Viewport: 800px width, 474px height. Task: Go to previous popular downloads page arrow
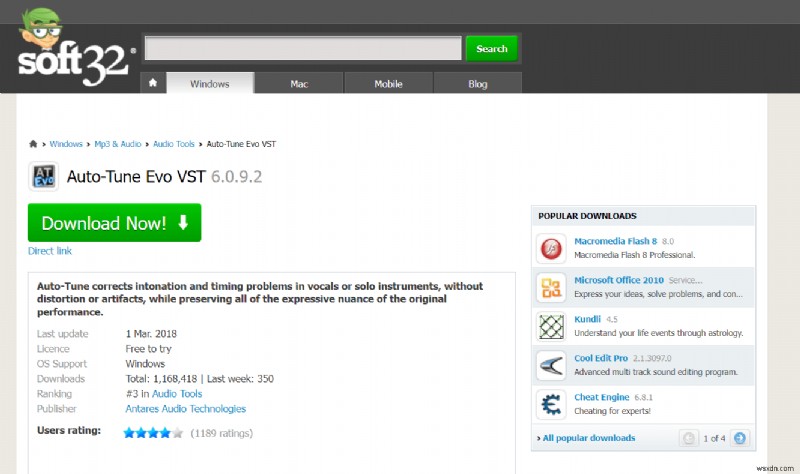click(688, 438)
